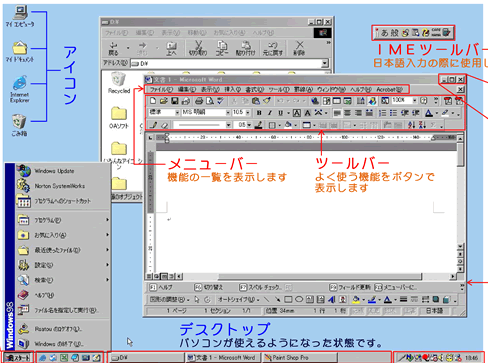Viewport: 488px width, 363px height.
Task: Click the Open file icon in Word toolbar
Action: click(164, 101)
